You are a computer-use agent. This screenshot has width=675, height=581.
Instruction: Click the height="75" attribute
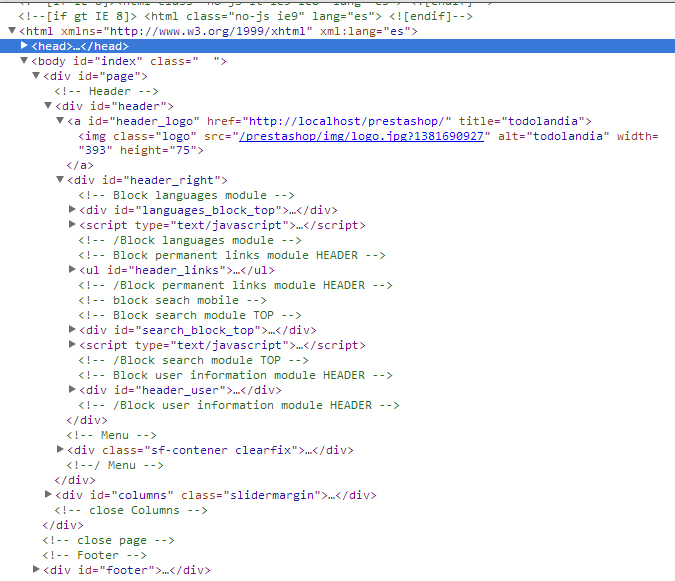click(158, 151)
